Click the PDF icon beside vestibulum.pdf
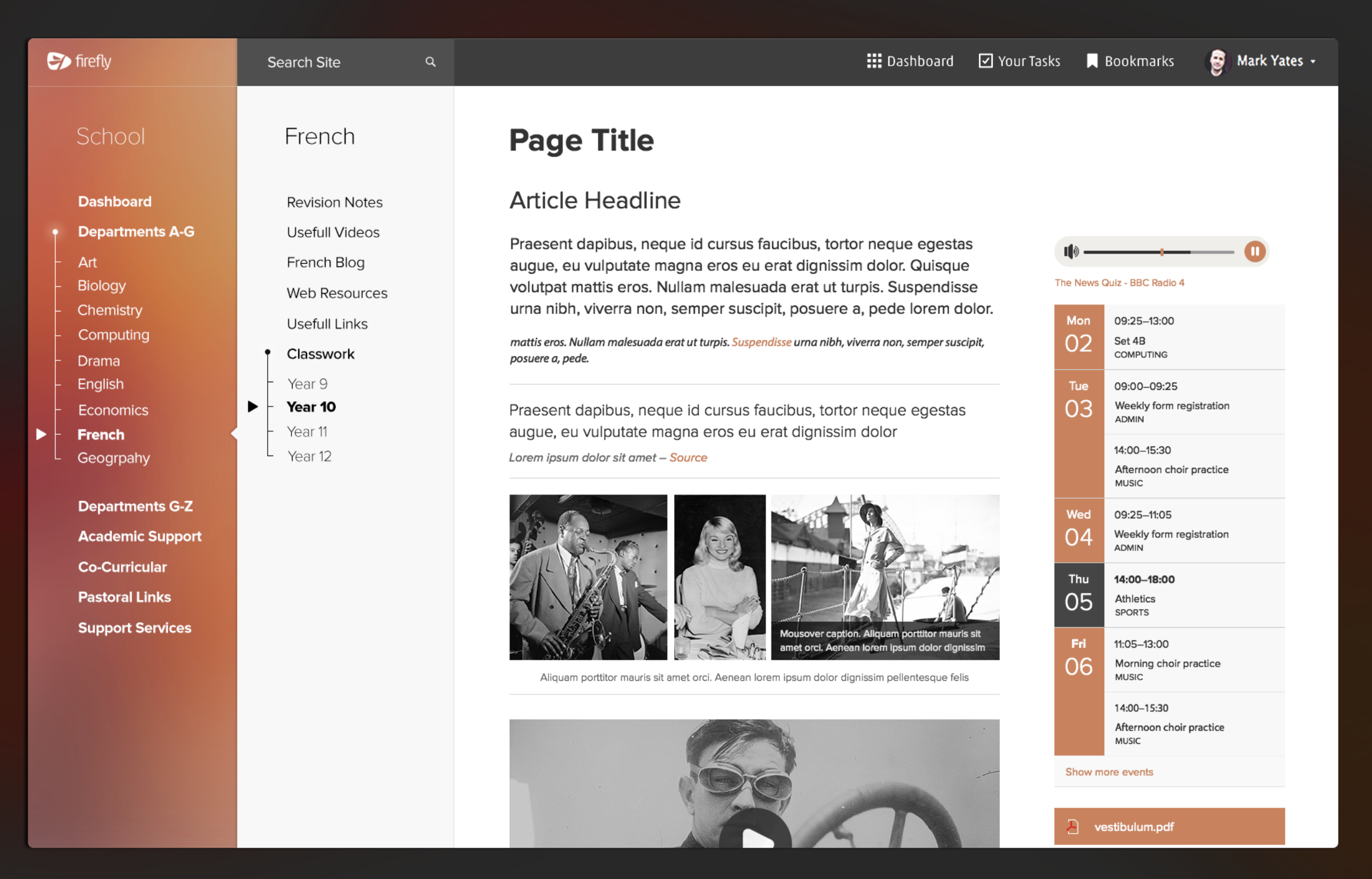Viewport: 1372px width, 879px height. pos(1072,826)
